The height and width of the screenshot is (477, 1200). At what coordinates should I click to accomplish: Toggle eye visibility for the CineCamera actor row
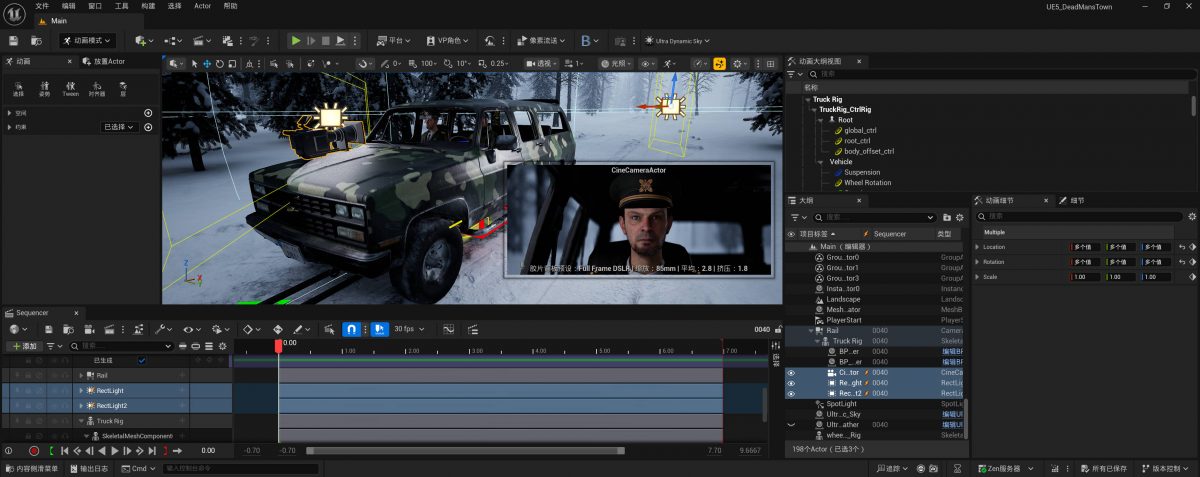point(791,372)
